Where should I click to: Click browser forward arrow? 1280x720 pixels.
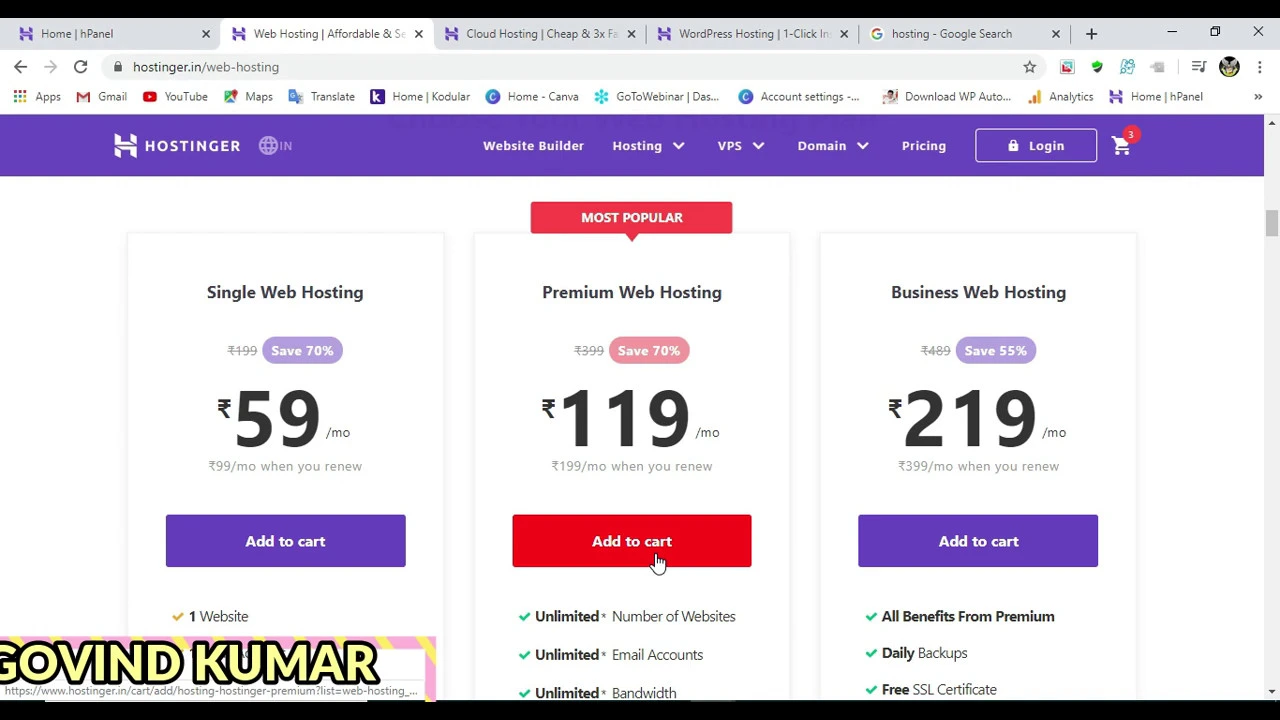pyautogui.click(x=50, y=67)
